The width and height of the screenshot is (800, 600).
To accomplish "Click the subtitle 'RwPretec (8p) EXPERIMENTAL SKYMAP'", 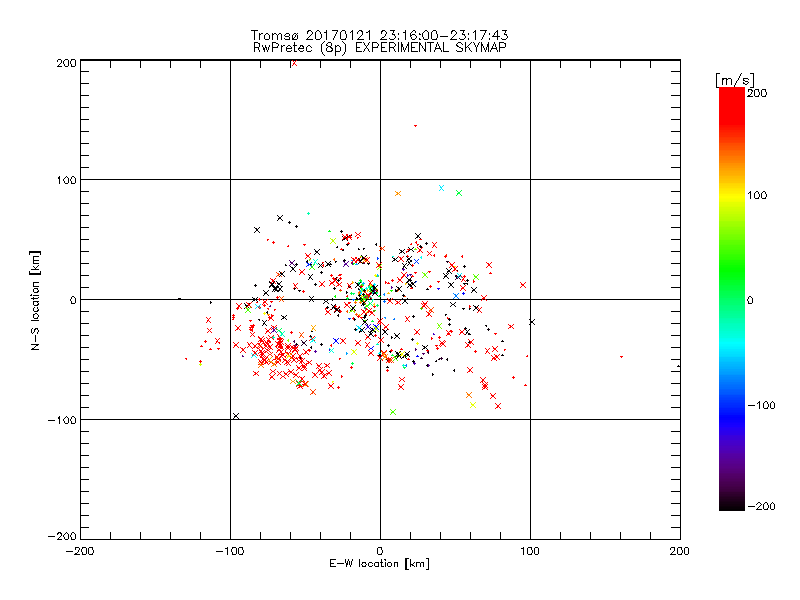I will 380,47.
